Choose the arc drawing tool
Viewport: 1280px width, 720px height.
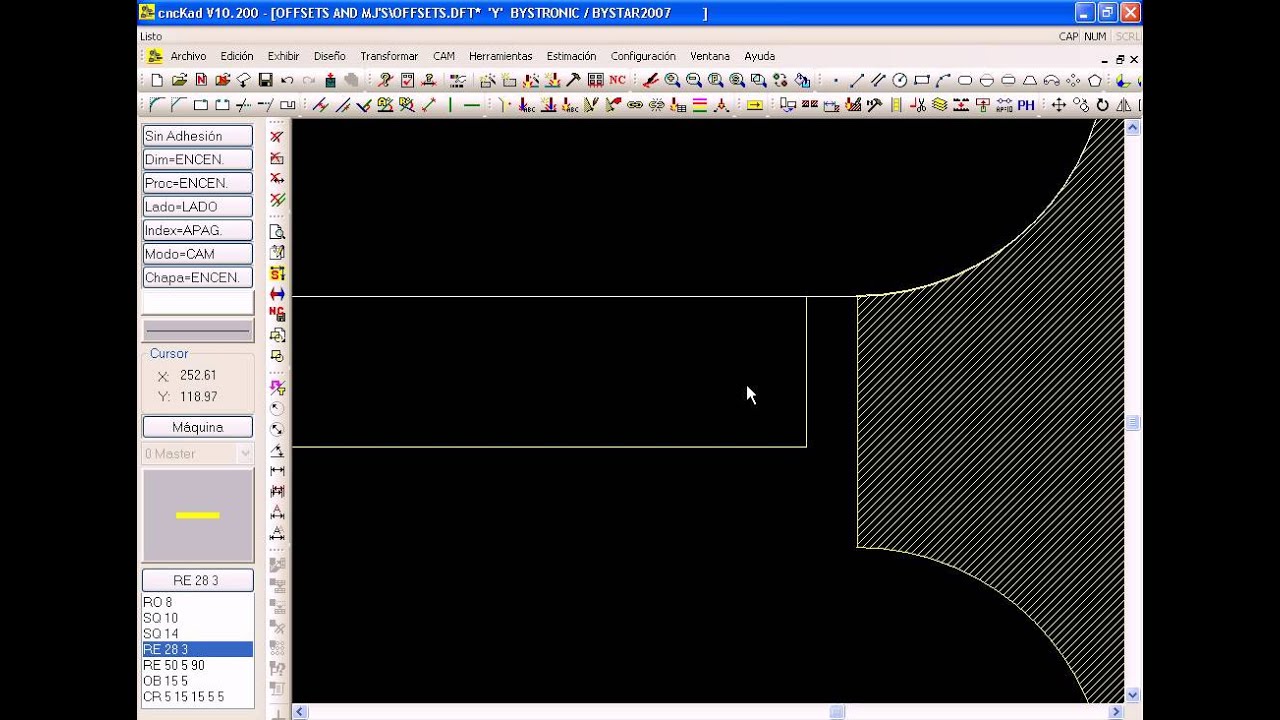point(943,80)
